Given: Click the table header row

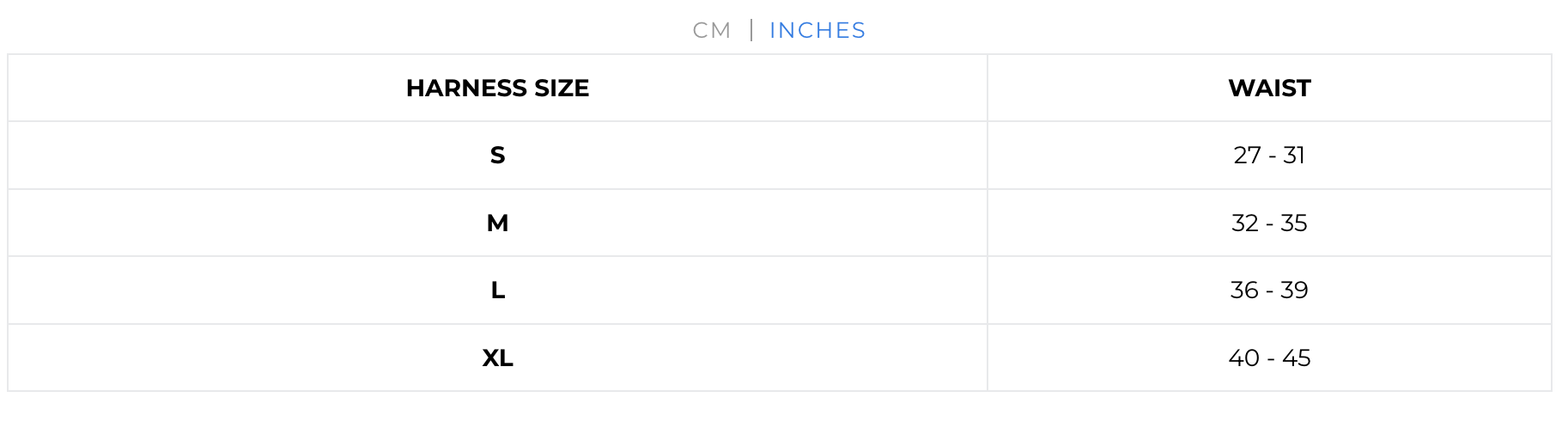Looking at the screenshot, I should (780, 88).
